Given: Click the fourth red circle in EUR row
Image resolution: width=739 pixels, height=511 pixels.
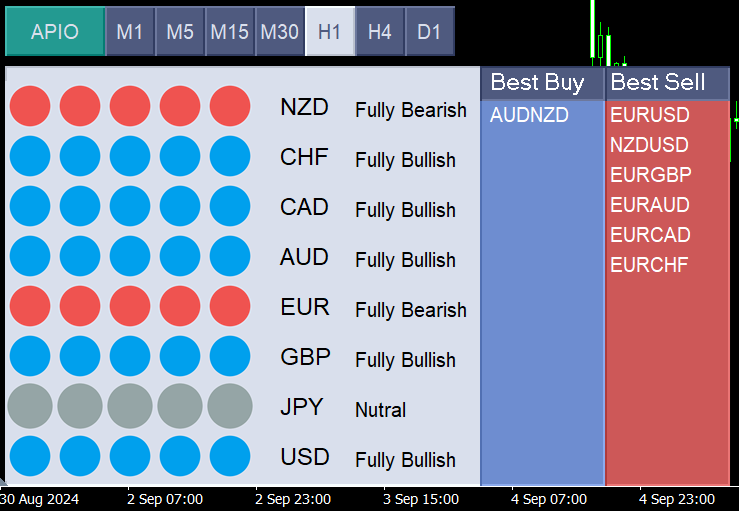Looking at the screenshot, I should (x=180, y=306).
